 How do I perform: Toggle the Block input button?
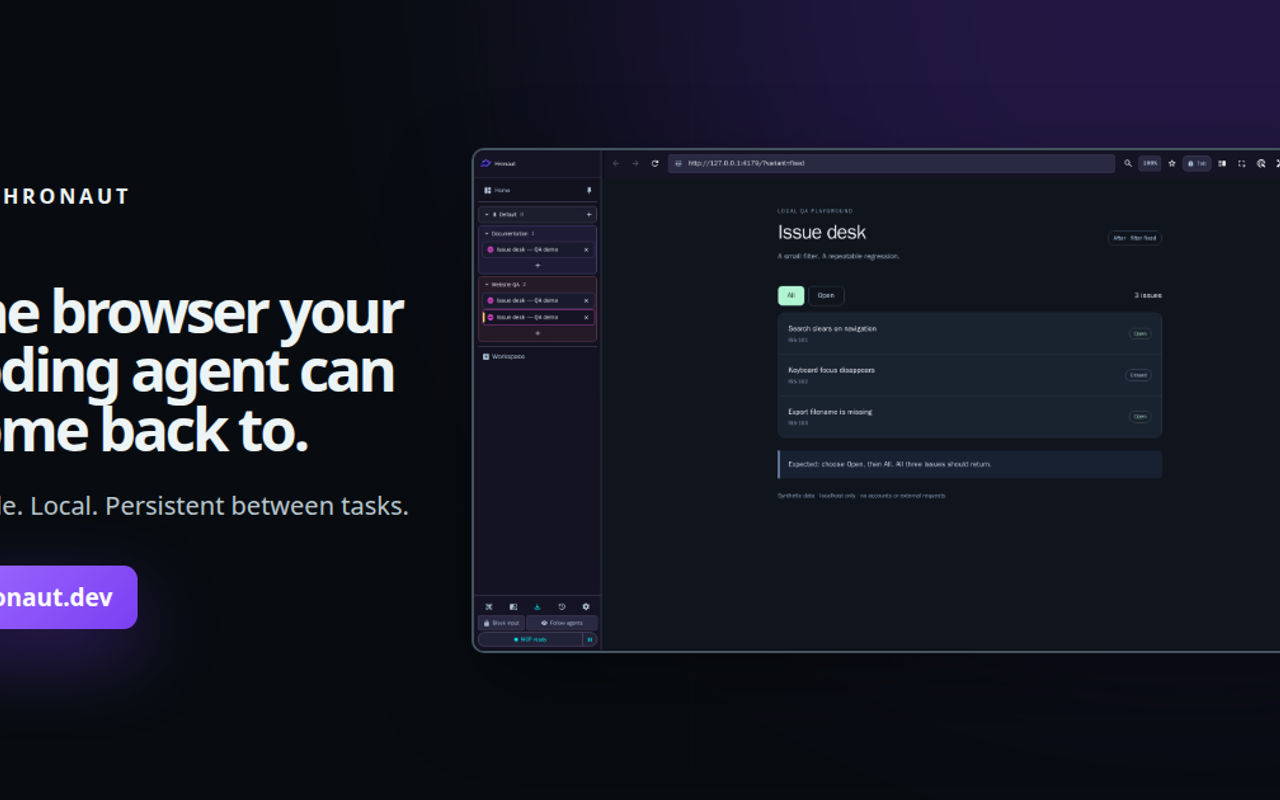coord(501,623)
